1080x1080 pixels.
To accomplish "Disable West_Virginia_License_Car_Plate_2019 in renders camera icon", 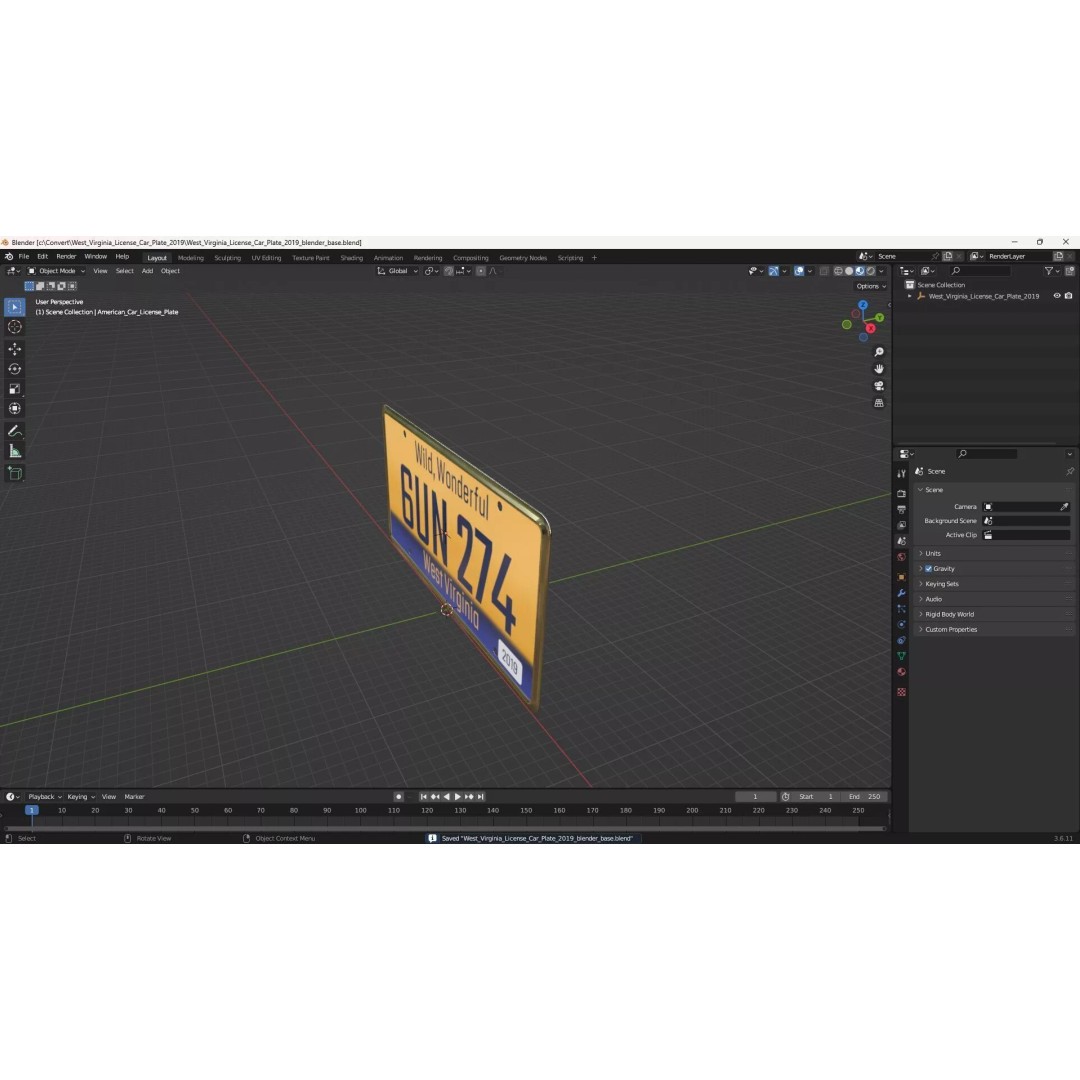I will [x=1068, y=296].
